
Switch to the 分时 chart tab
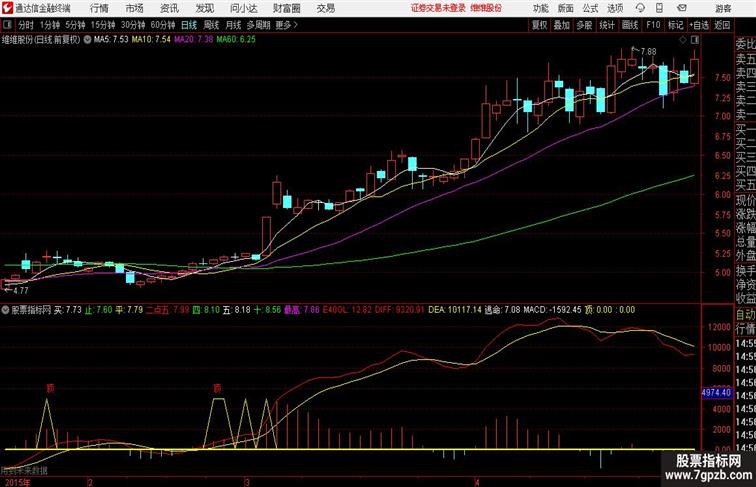pyautogui.click(x=26, y=25)
